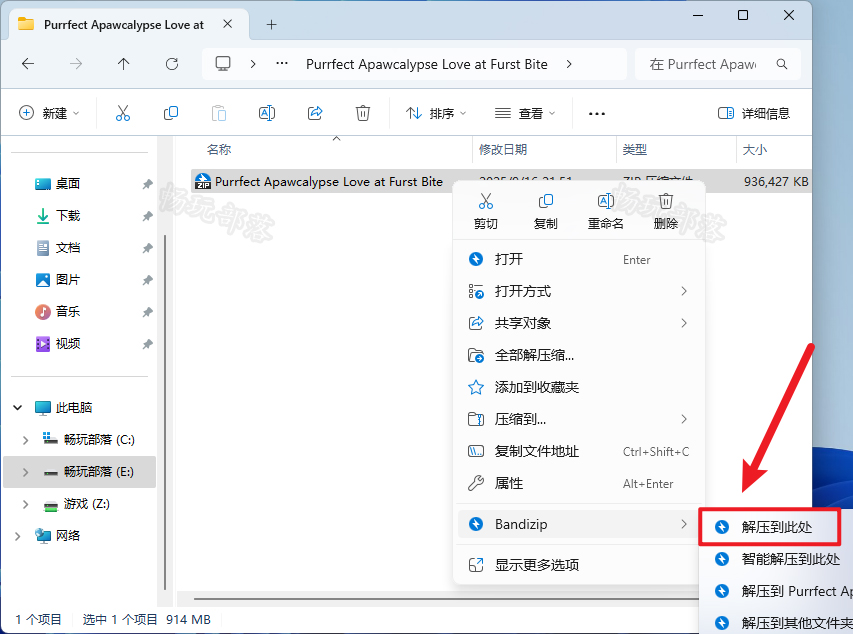The width and height of the screenshot is (853, 634).
Task: Collapse the 此电脑 tree node
Action: click(x=17, y=408)
